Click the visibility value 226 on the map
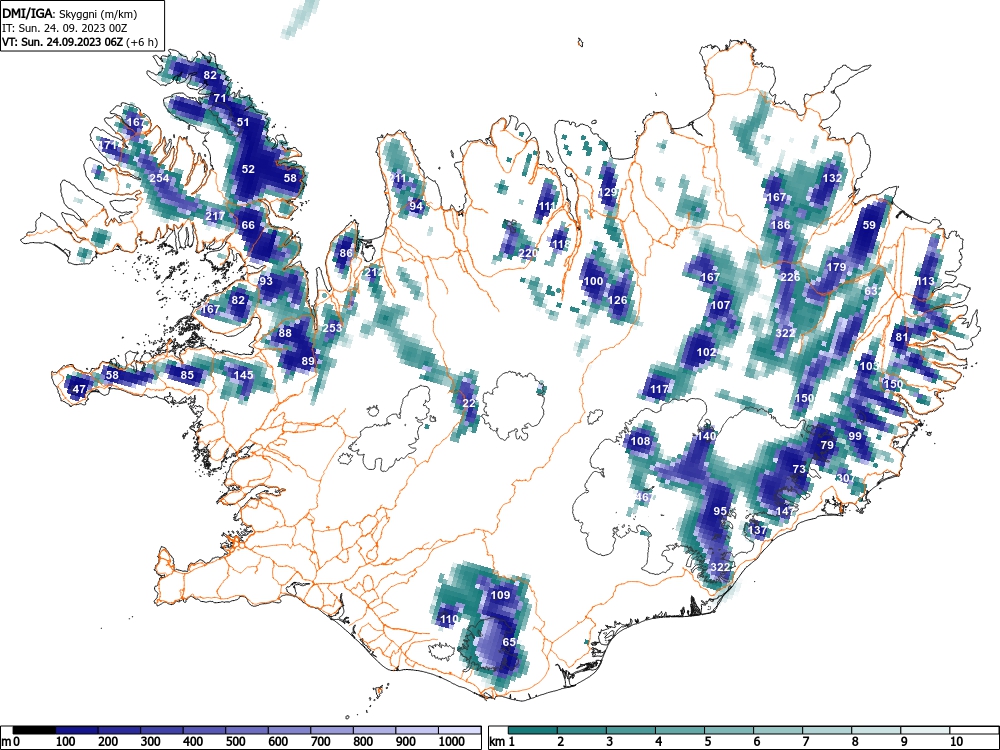 (x=790, y=277)
